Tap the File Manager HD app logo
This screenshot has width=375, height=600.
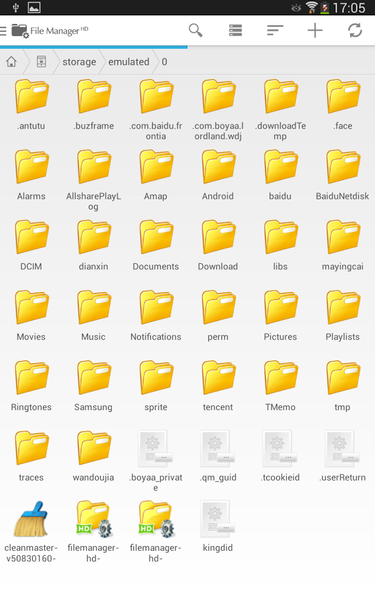(50, 31)
